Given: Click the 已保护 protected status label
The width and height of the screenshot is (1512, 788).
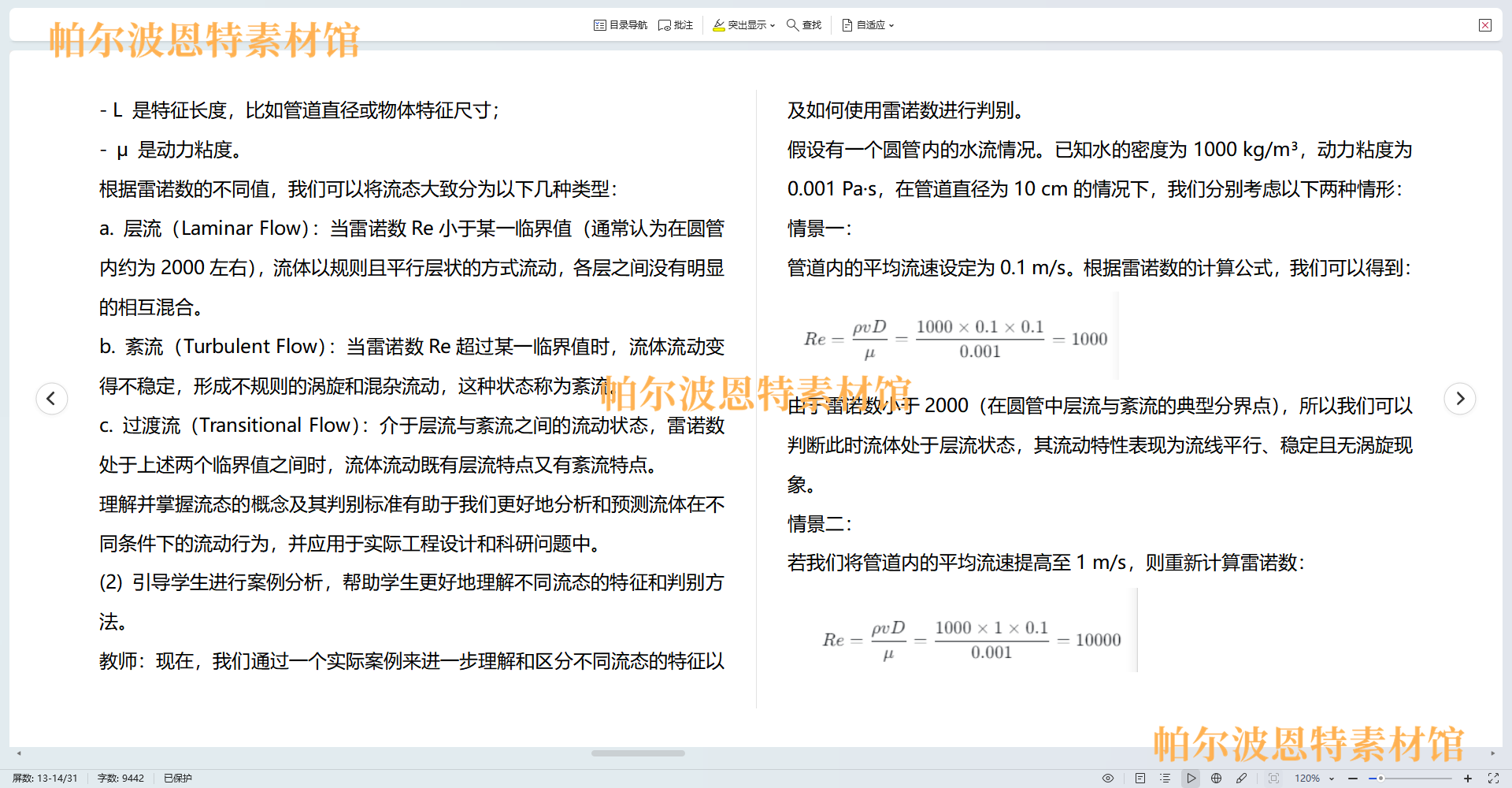Looking at the screenshot, I should click(178, 778).
